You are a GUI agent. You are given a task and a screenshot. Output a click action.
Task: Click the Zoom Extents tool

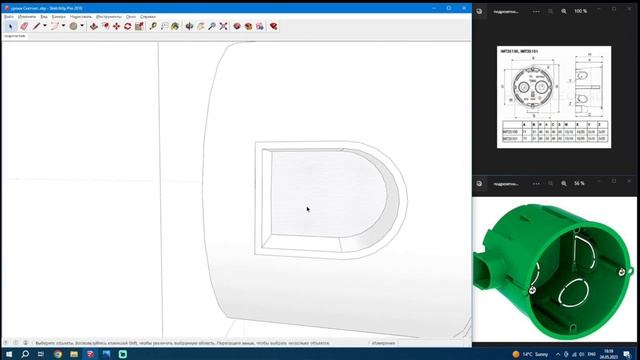pyautogui.click(x=223, y=27)
